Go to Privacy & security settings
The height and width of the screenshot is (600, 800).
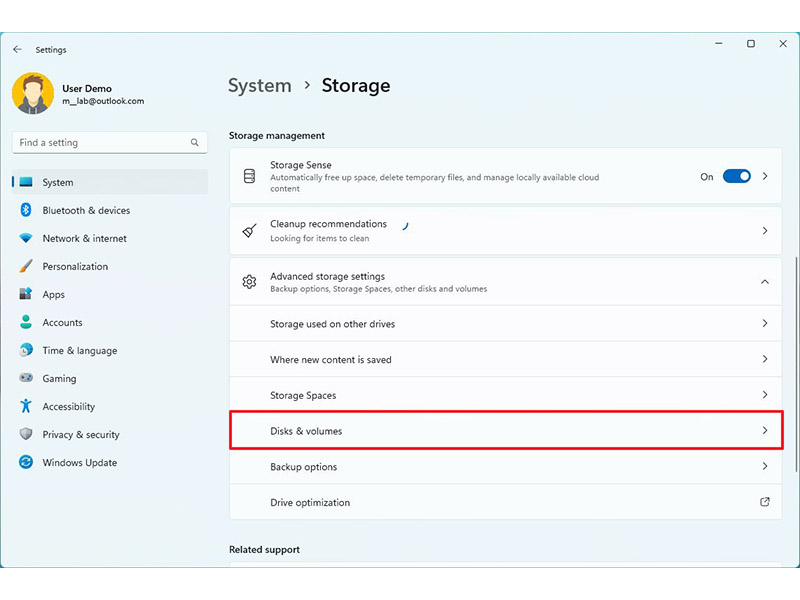(110, 435)
